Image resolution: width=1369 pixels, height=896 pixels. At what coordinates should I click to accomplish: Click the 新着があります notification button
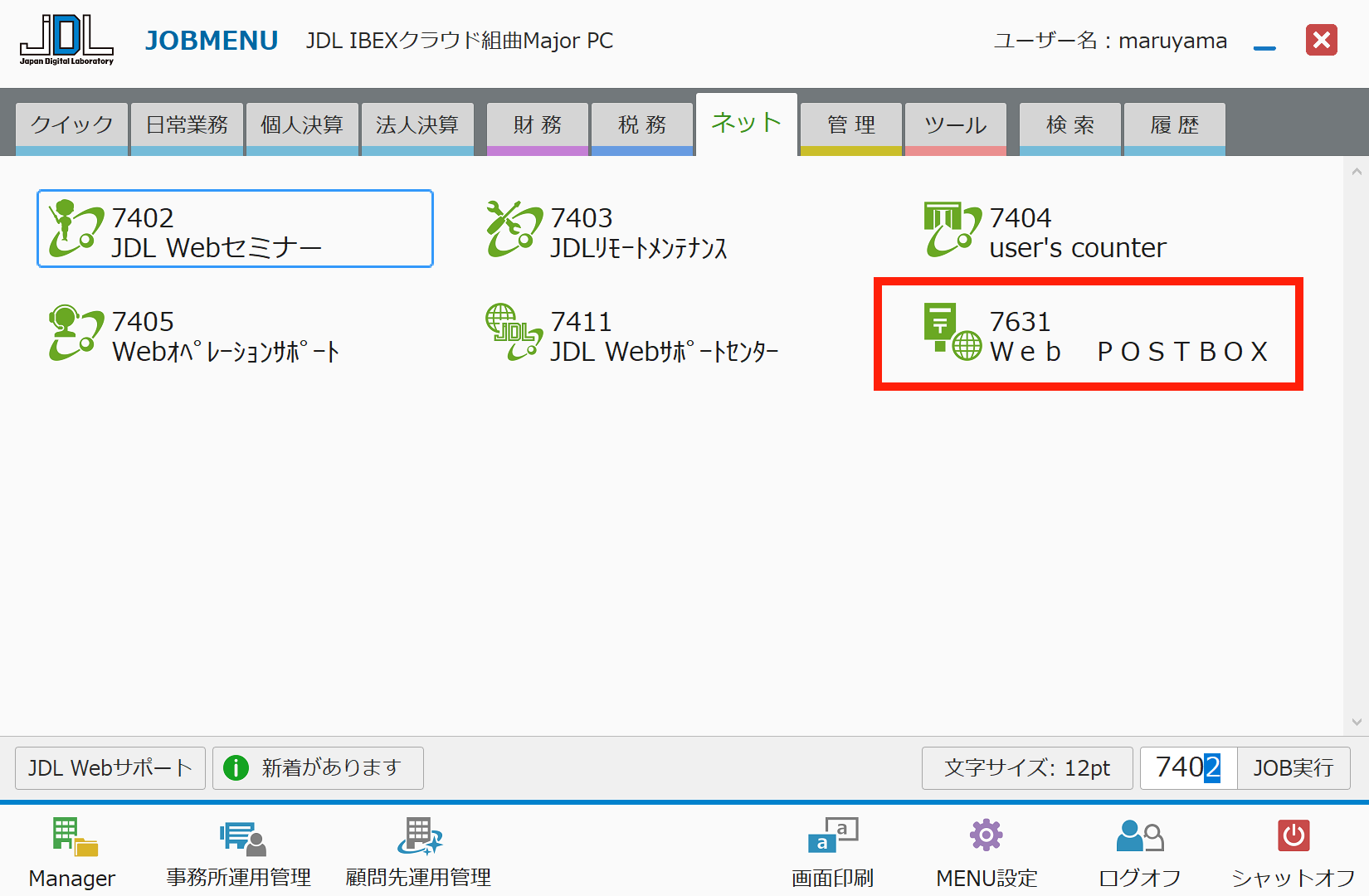coord(318,768)
